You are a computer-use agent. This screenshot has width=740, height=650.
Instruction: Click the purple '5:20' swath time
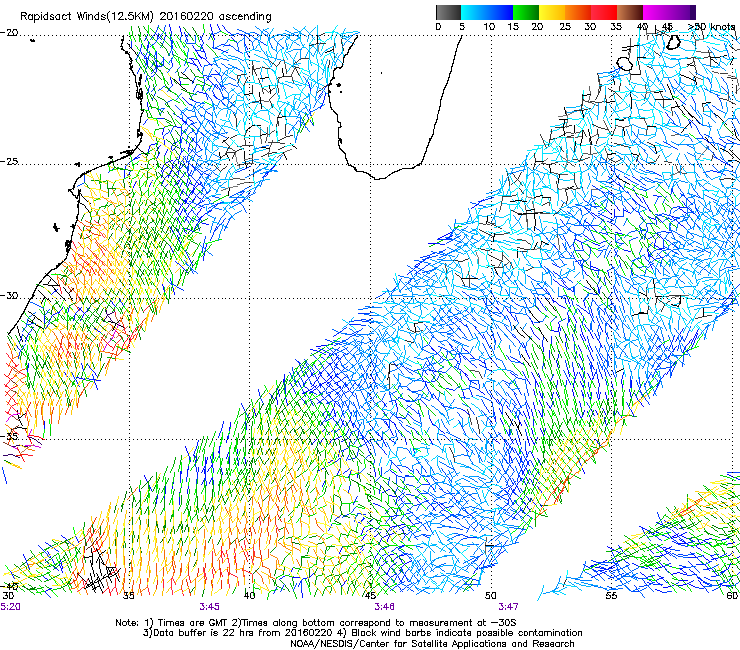pyautogui.click(x=10, y=607)
